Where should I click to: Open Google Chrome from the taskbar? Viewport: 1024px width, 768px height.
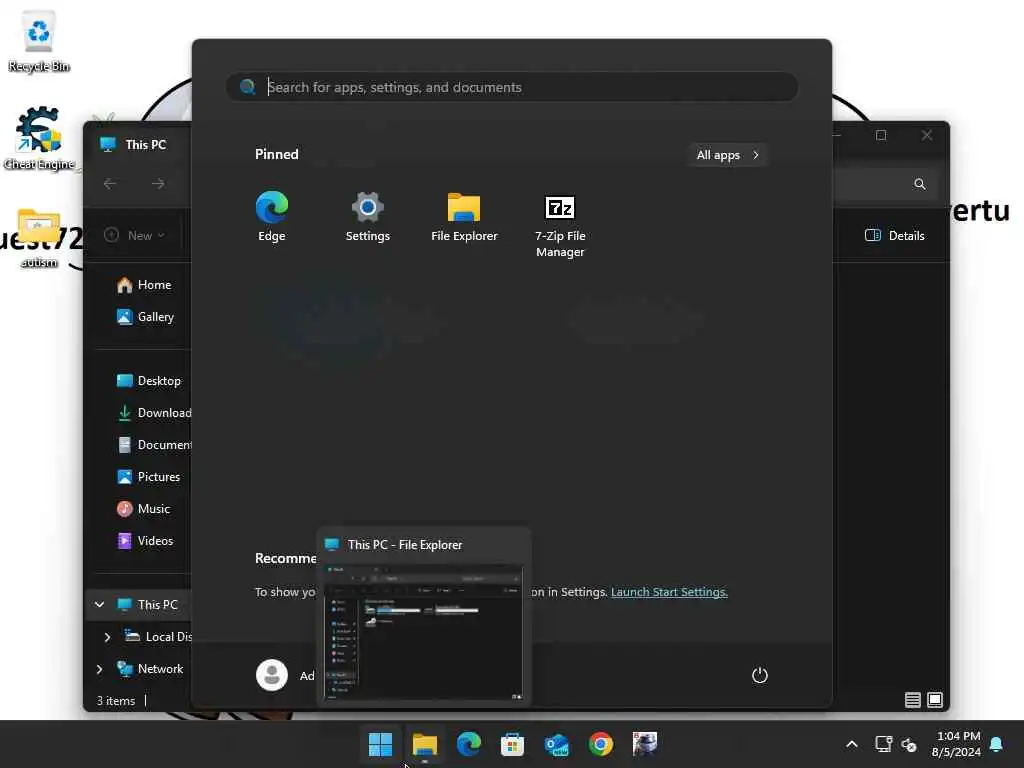click(x=600, y=744)
